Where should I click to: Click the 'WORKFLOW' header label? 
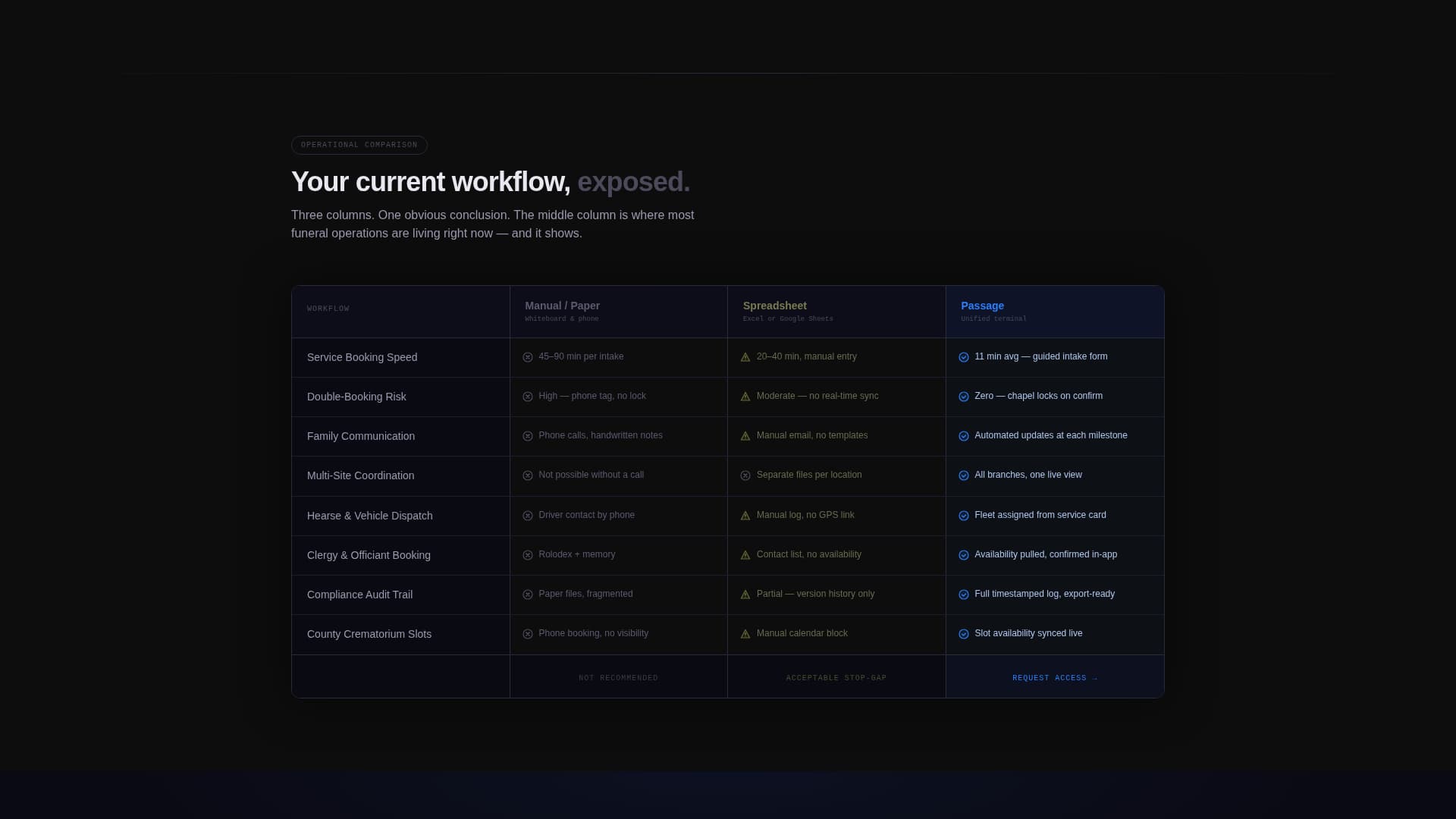[x=328, y=309]
